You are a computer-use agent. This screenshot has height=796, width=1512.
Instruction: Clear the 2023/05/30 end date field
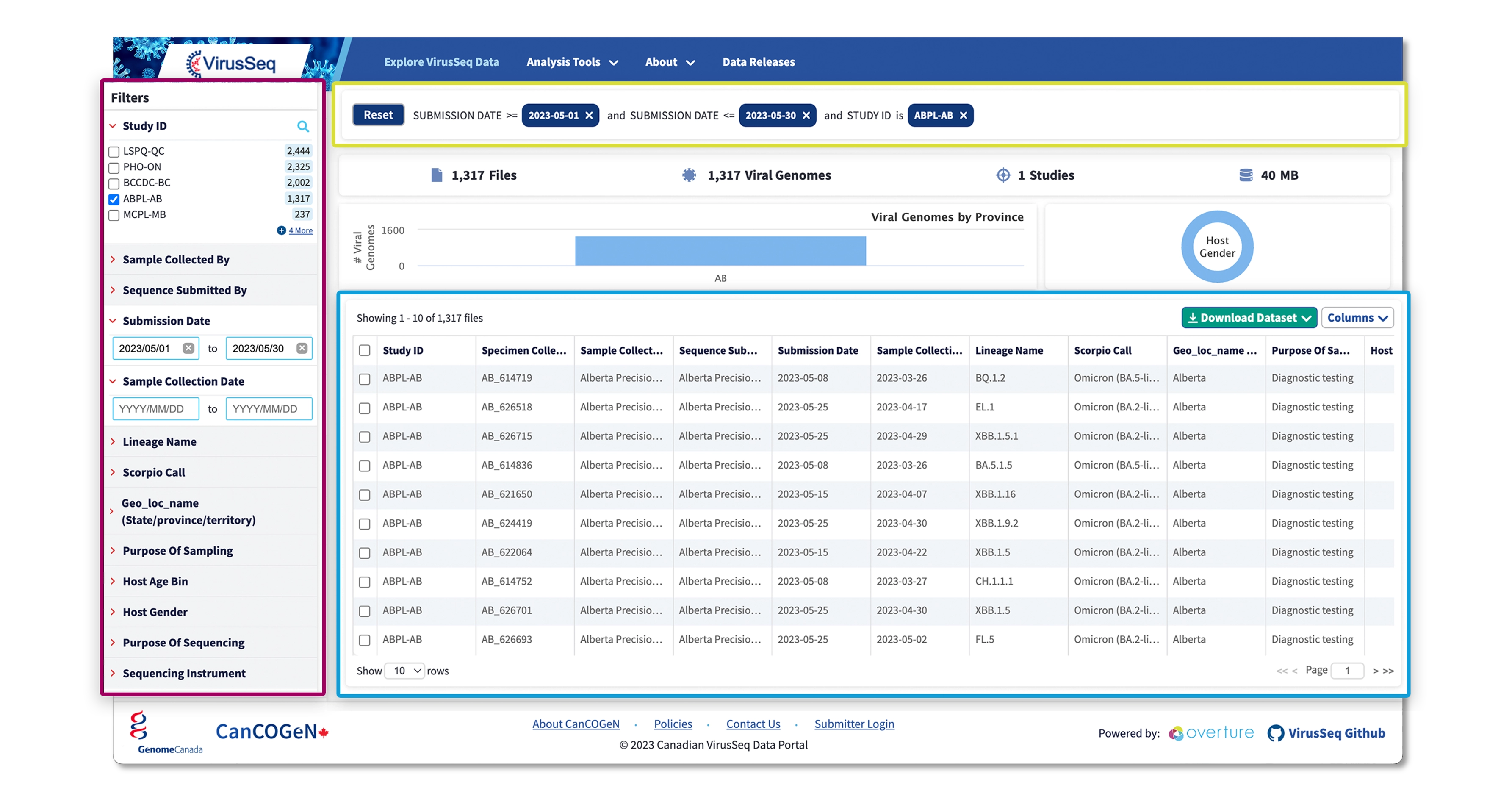[302, 348]
